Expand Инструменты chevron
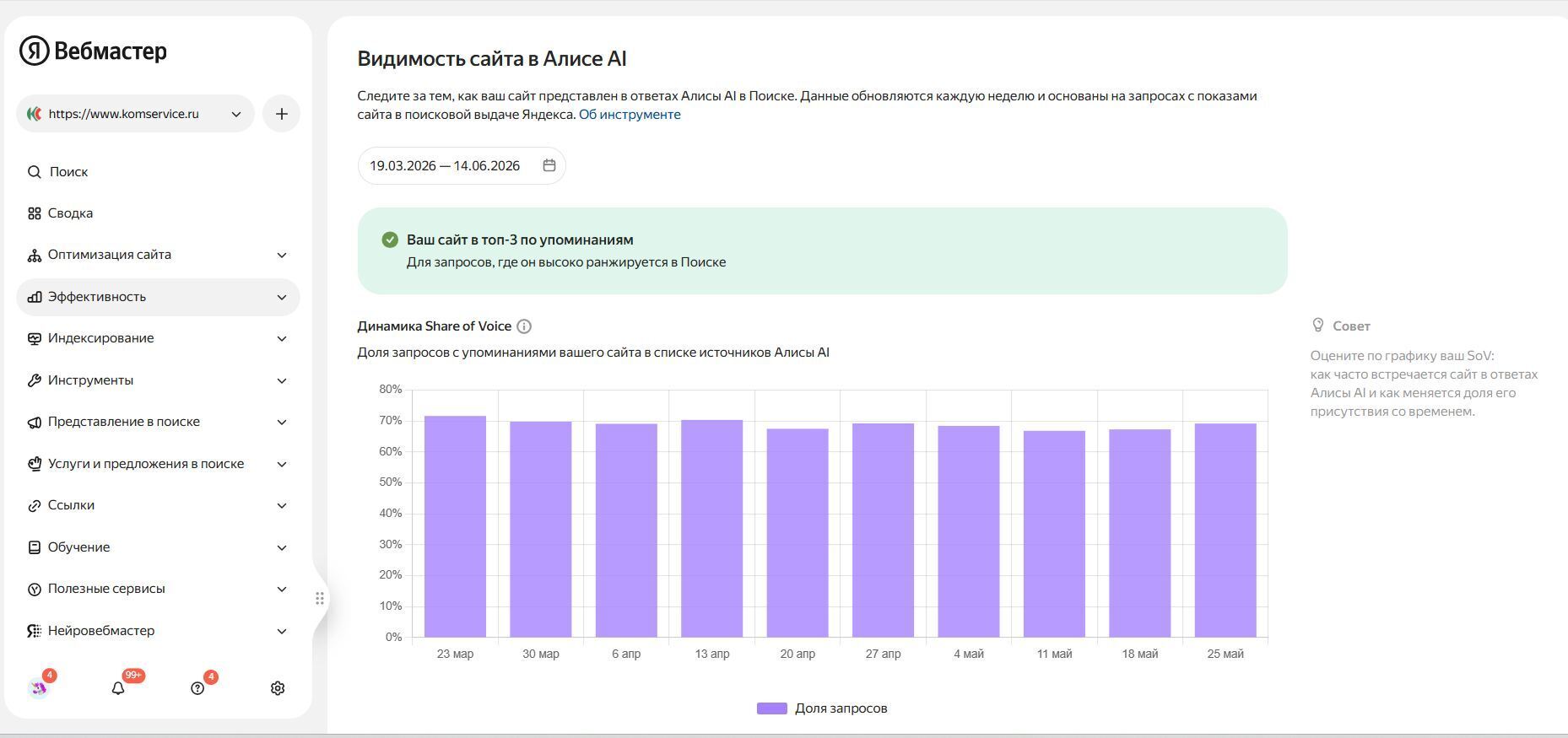Screen dimensions: 1568x738 (282, 380)
